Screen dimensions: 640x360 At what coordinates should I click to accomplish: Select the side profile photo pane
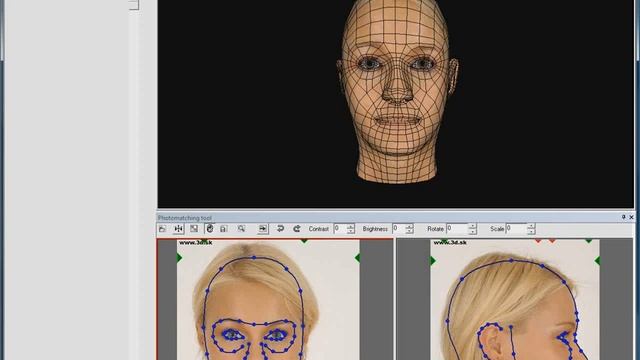(515, 300)
